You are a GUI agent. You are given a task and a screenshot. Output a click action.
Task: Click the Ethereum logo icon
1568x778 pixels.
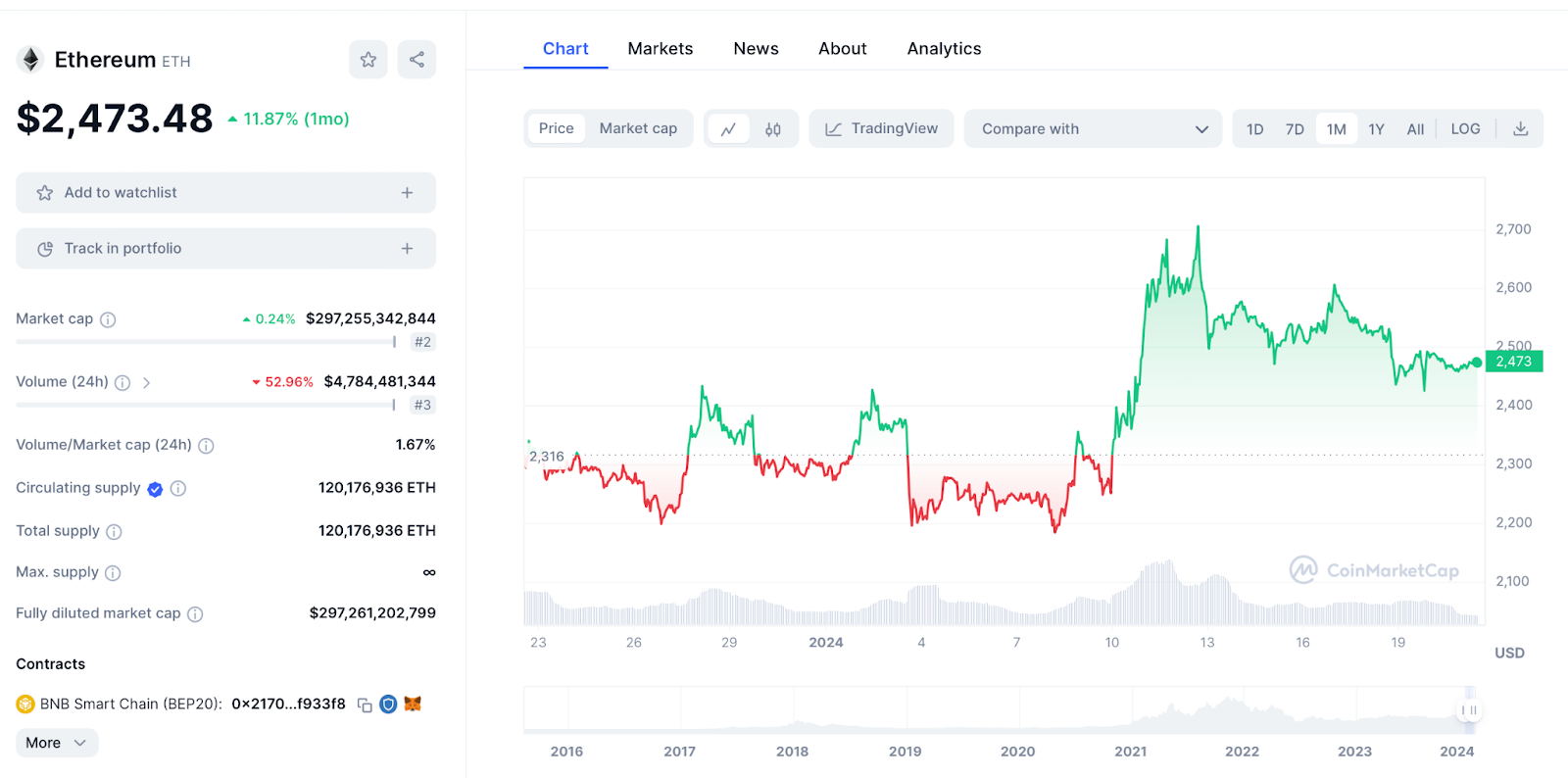(30, 60)
